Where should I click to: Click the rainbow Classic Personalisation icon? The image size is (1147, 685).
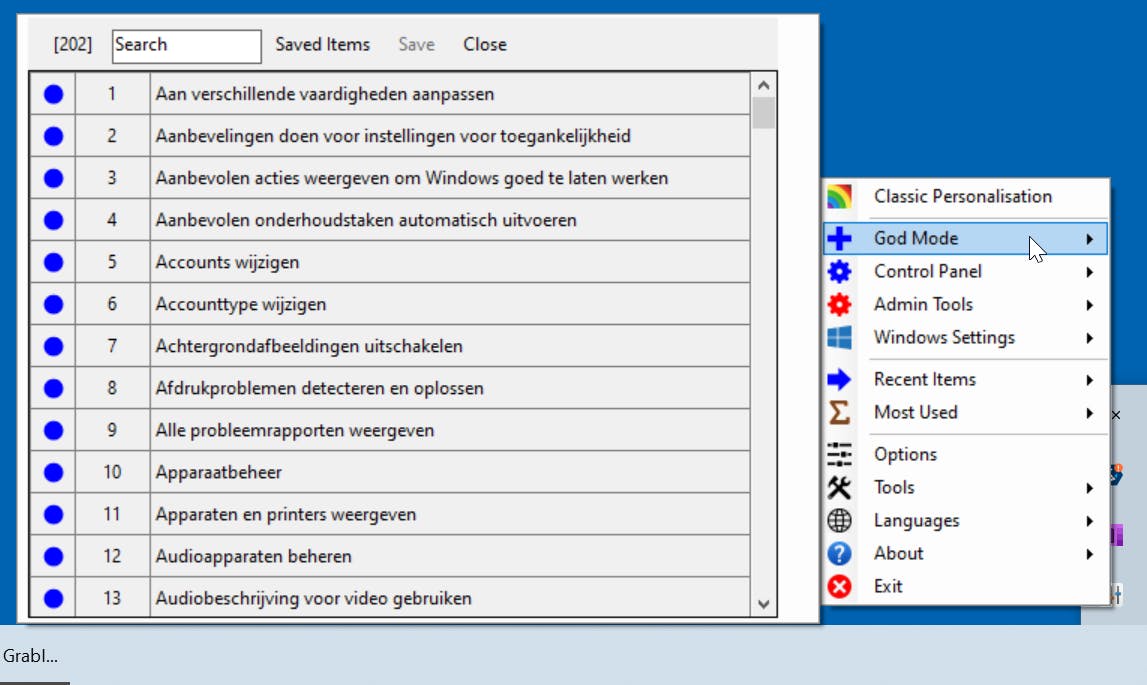click(839, 196)
